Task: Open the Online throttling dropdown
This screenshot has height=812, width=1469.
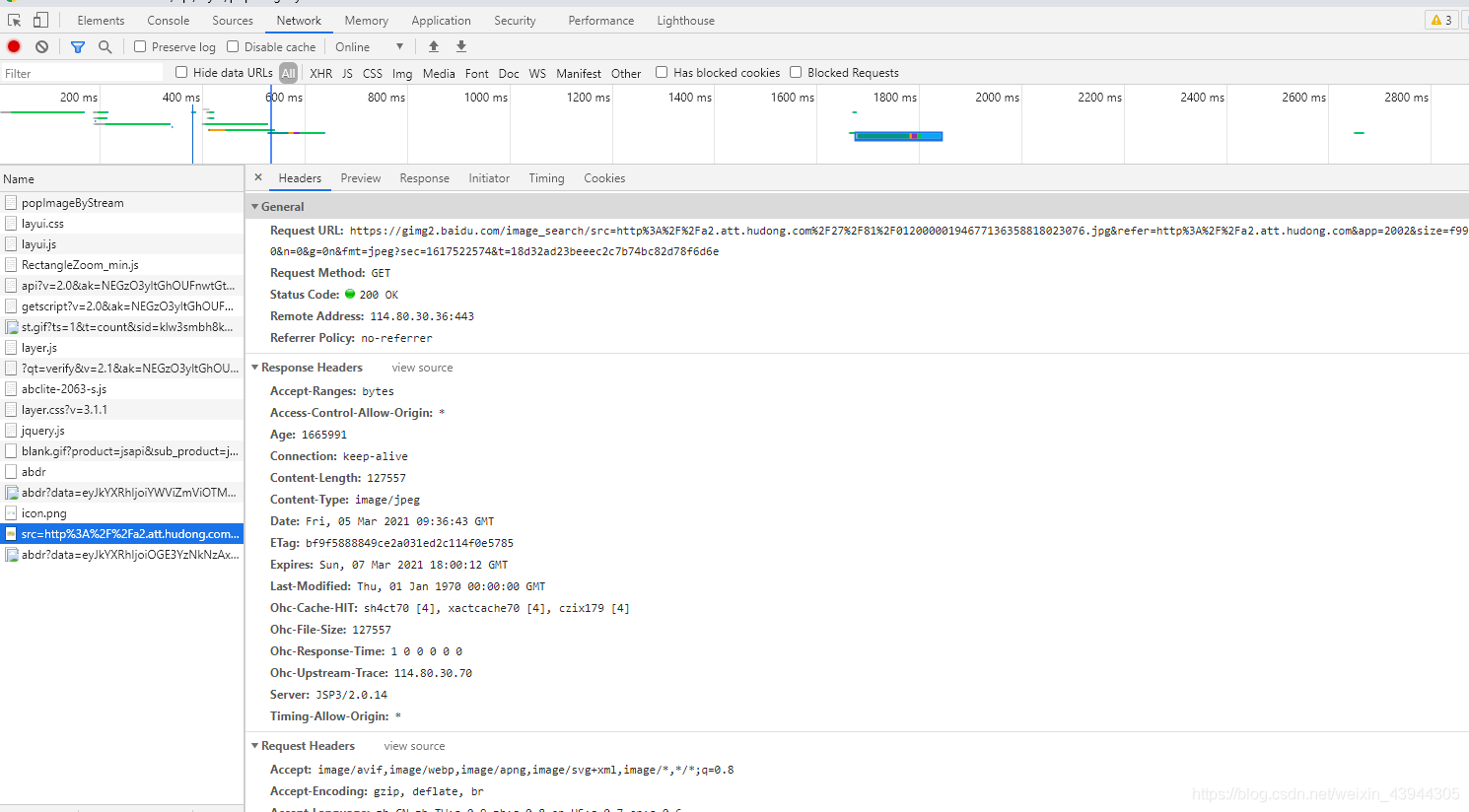Action: point(369,46)
